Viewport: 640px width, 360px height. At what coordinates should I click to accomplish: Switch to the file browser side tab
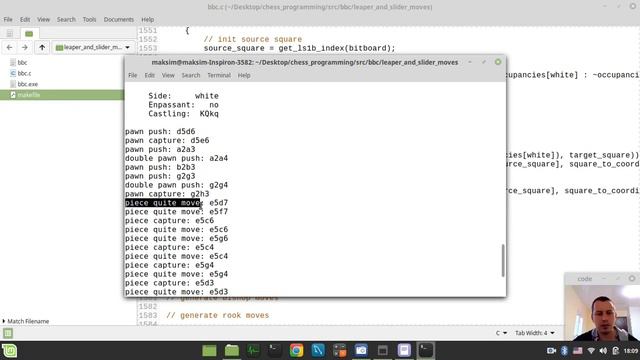point(29,33)
